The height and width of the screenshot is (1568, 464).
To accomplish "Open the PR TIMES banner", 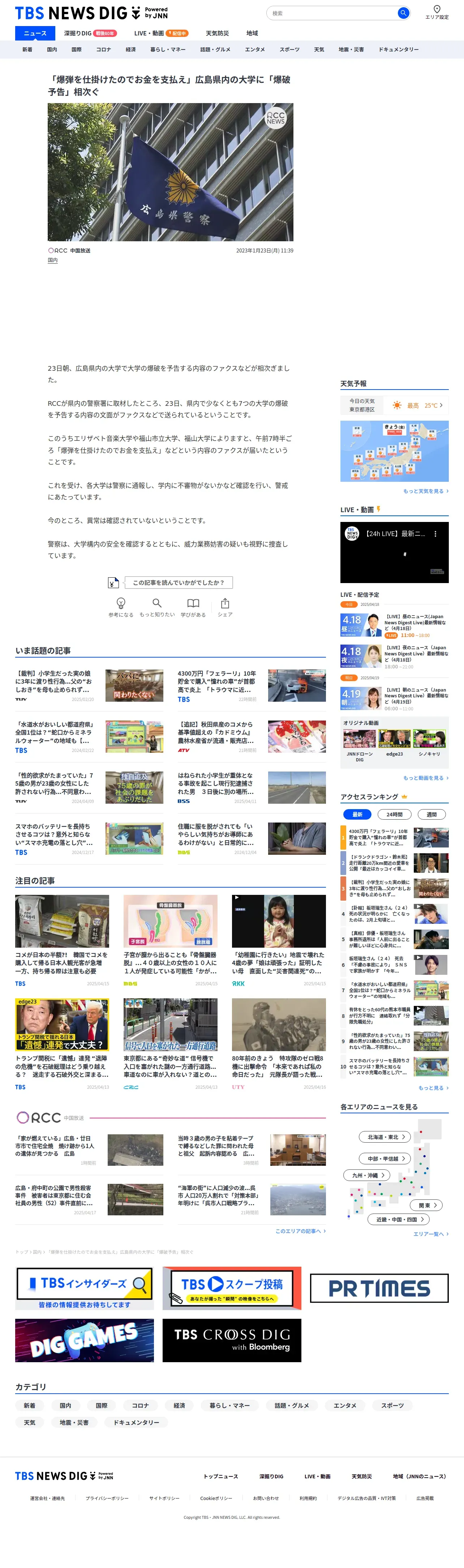I will (379, 1288).
